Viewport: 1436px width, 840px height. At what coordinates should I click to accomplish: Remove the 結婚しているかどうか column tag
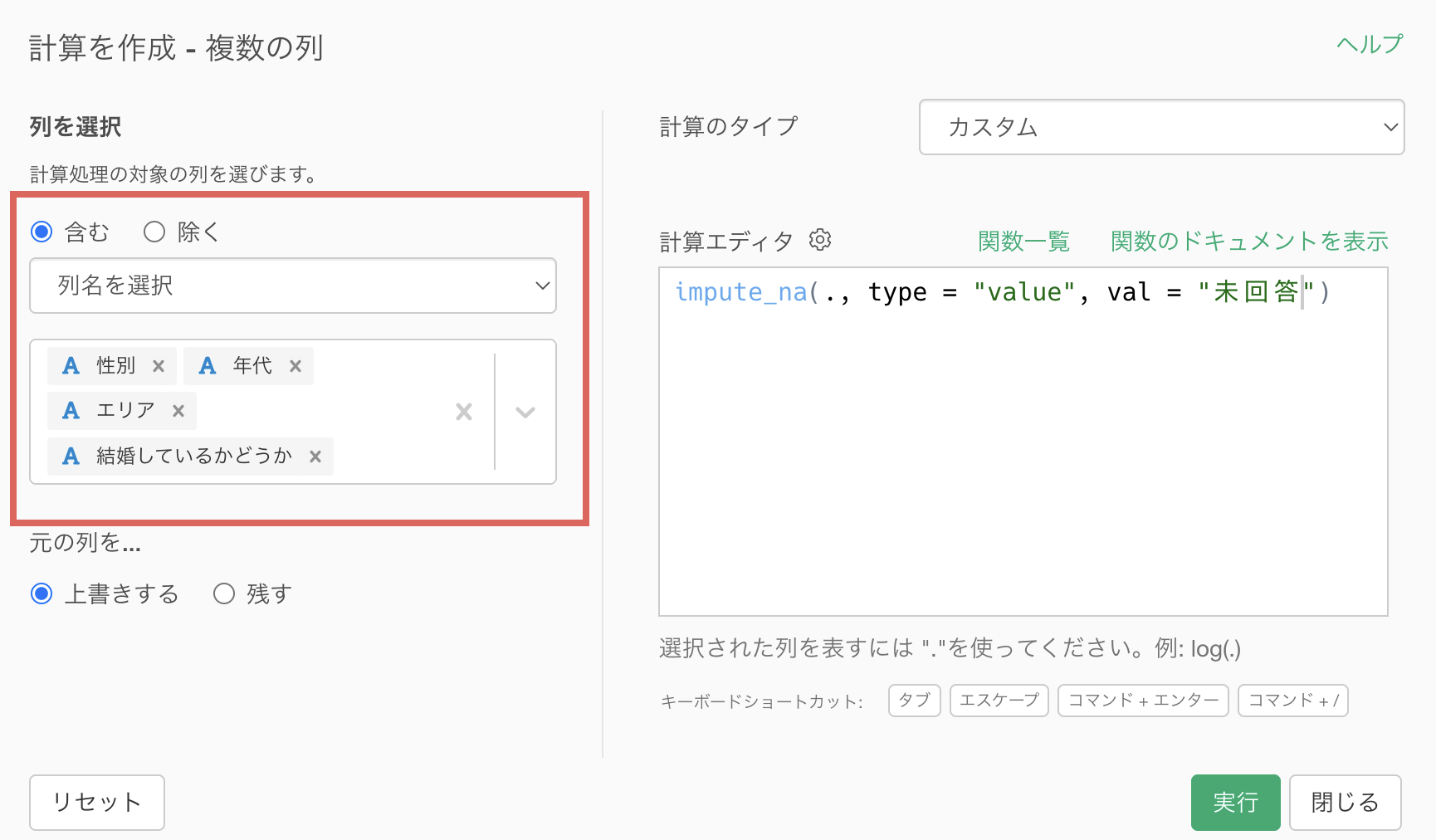(315, 457)
